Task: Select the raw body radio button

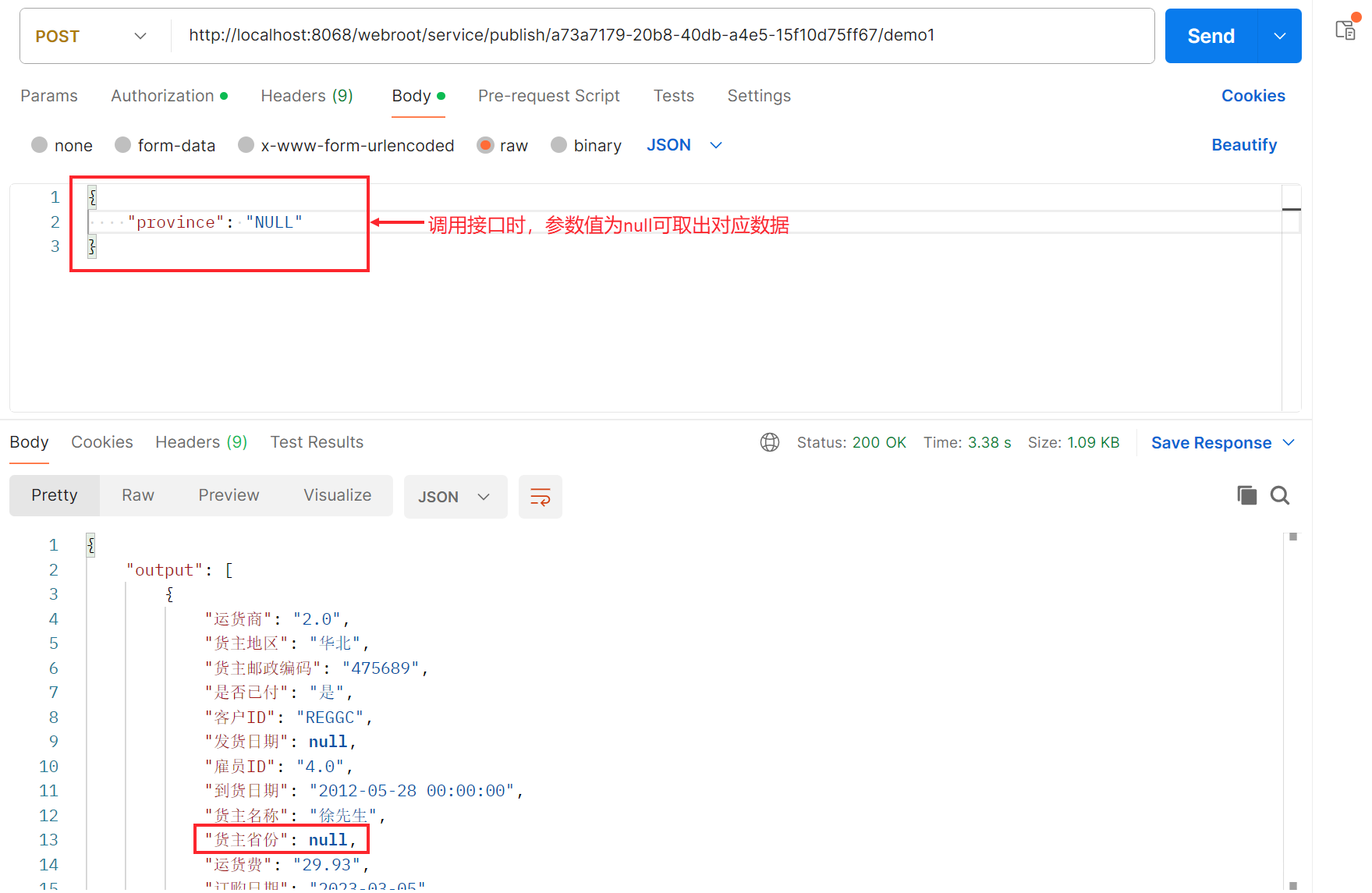Action: click(485, 145)
